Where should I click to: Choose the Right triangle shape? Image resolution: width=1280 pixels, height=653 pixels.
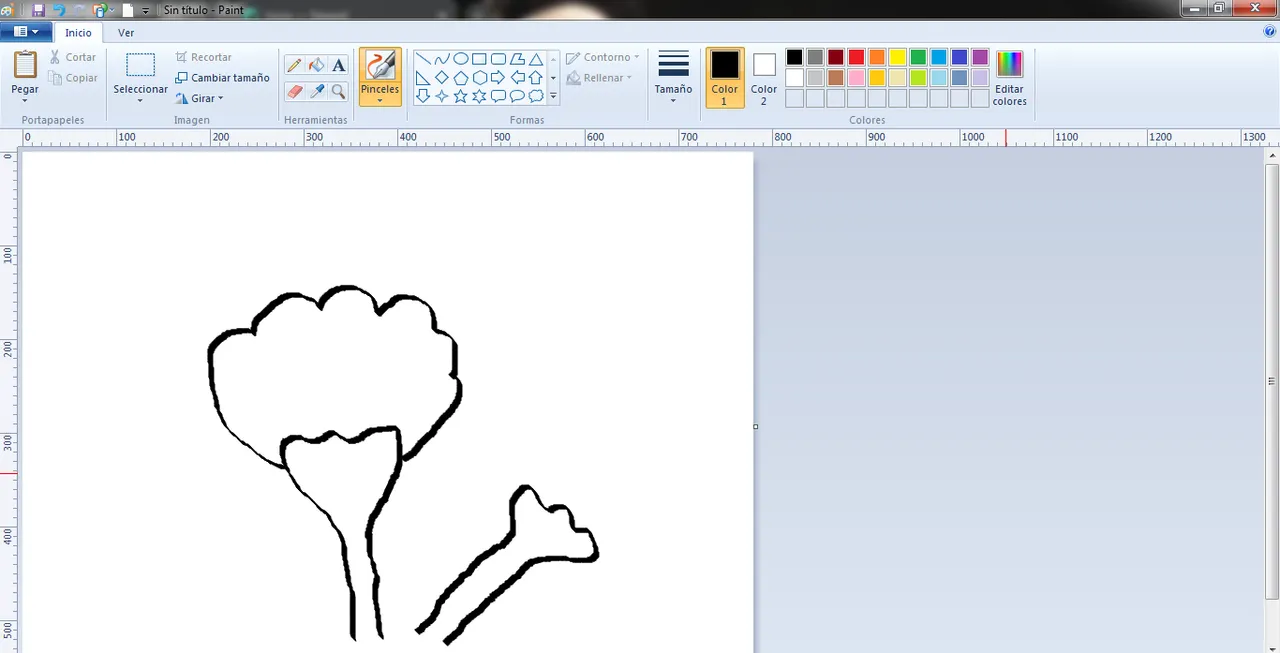point(423,78)
